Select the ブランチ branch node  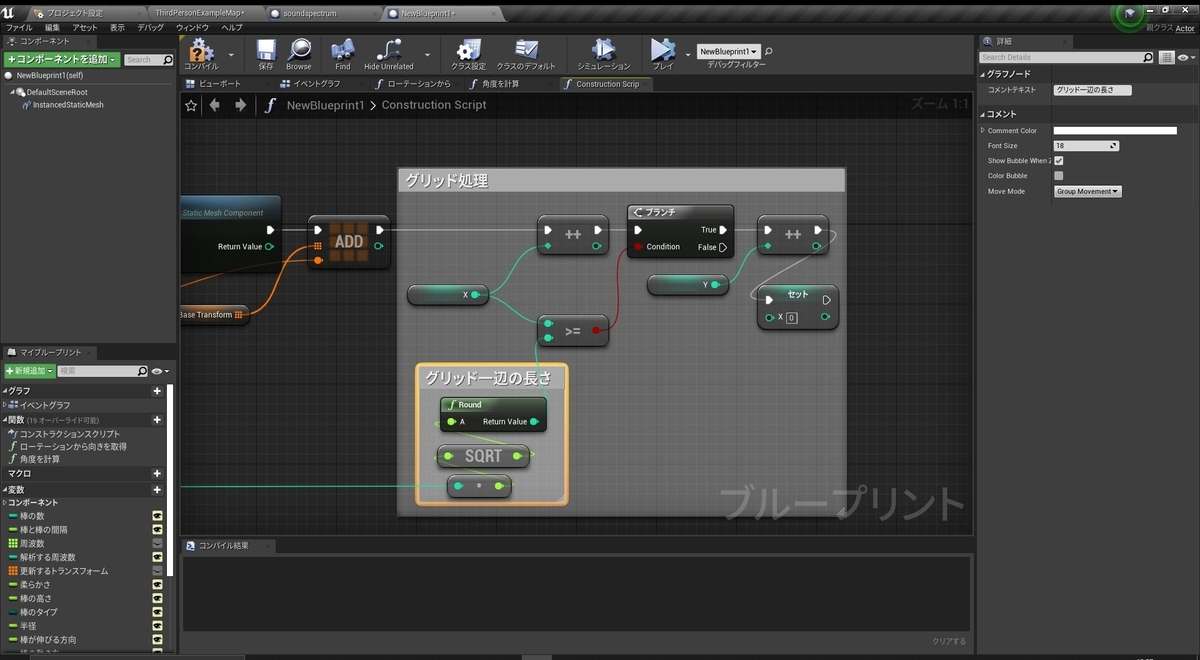[680, 230]
